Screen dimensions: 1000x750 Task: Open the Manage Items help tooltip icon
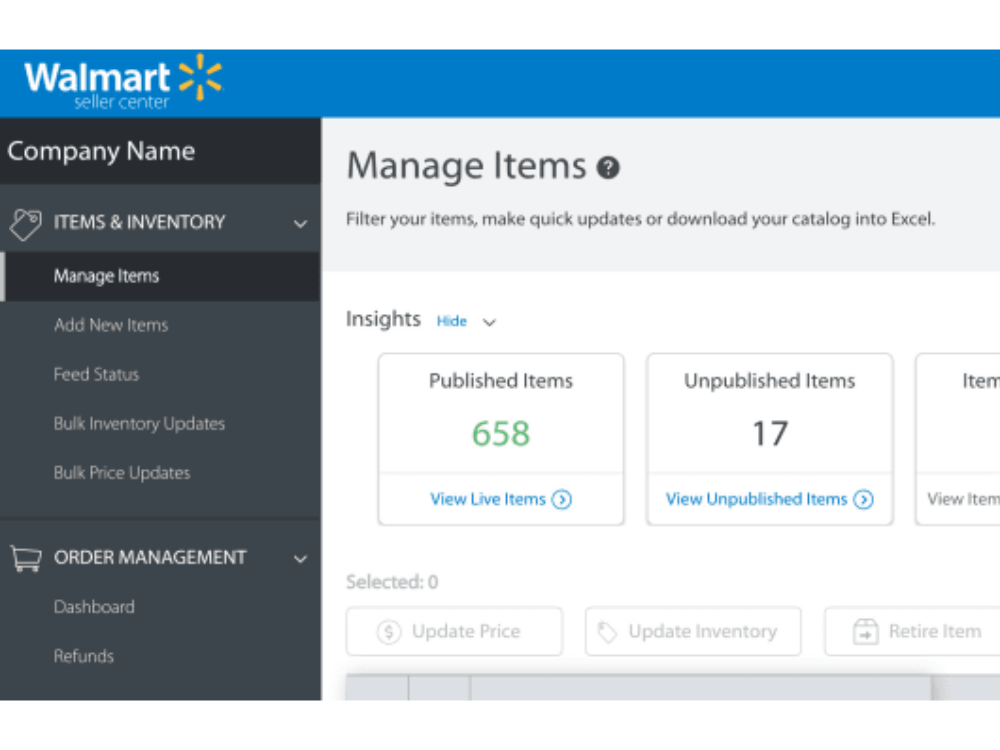click(608, 168)
